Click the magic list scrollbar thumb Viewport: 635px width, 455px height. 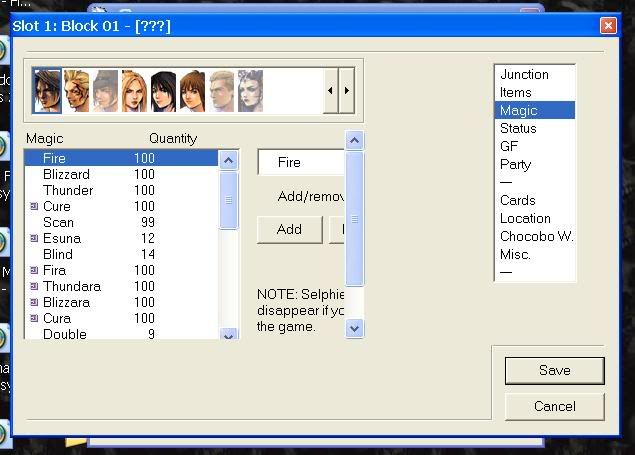(x=228, y=200)
